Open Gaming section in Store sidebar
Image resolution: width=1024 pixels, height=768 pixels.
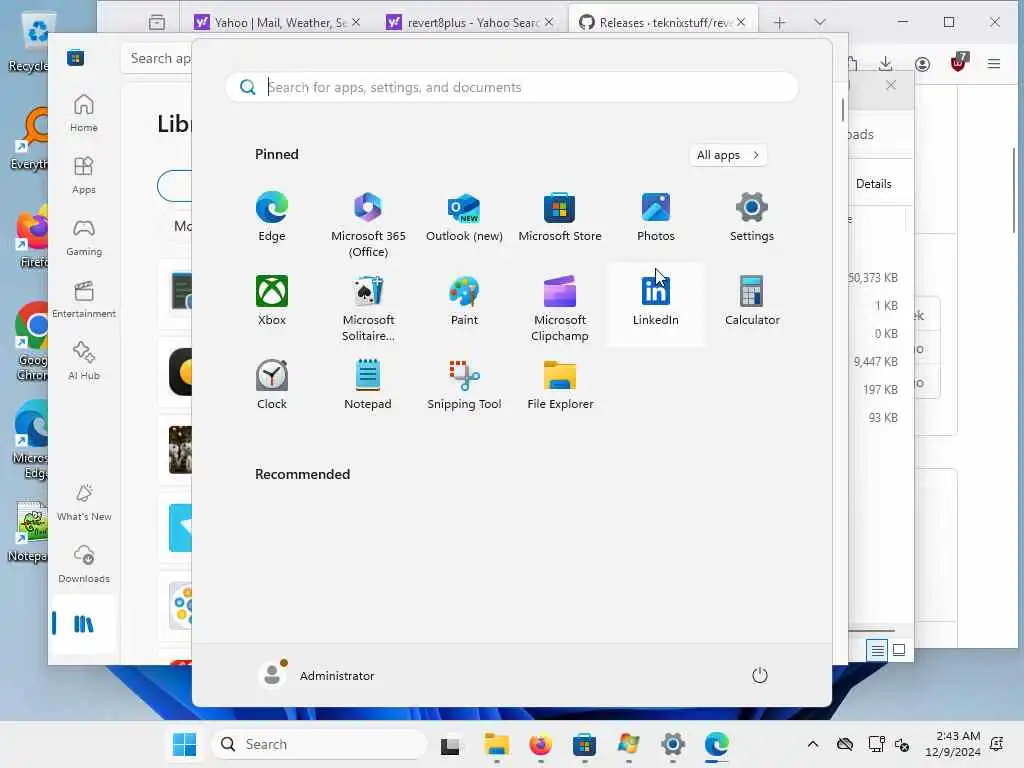tap(84, 237)
